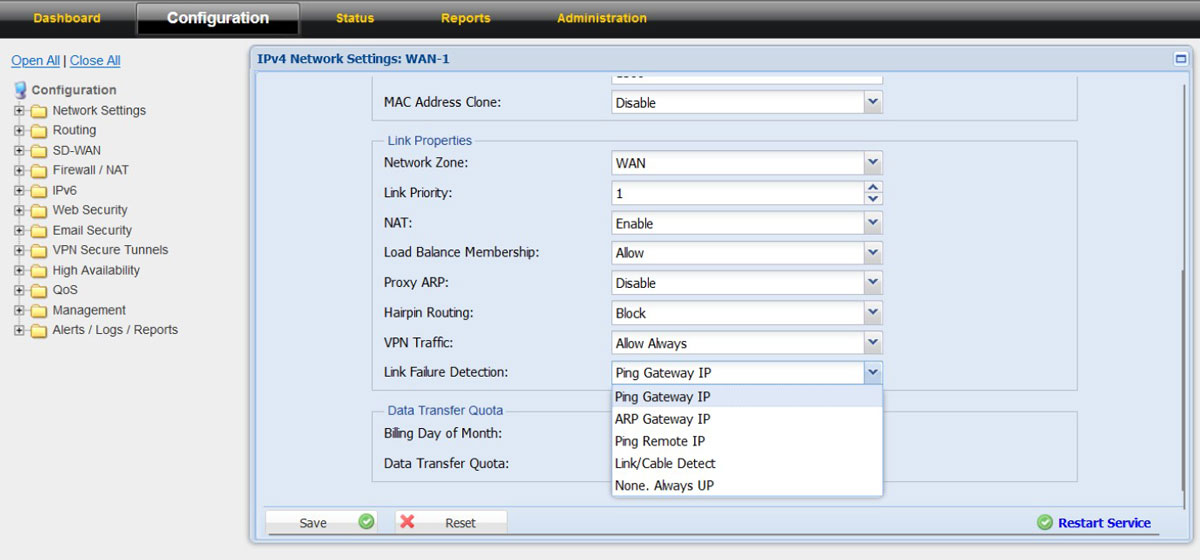1200x560 pixels.
Task: Click the Firewall / NAT folder icon
Action: [38, 171]
